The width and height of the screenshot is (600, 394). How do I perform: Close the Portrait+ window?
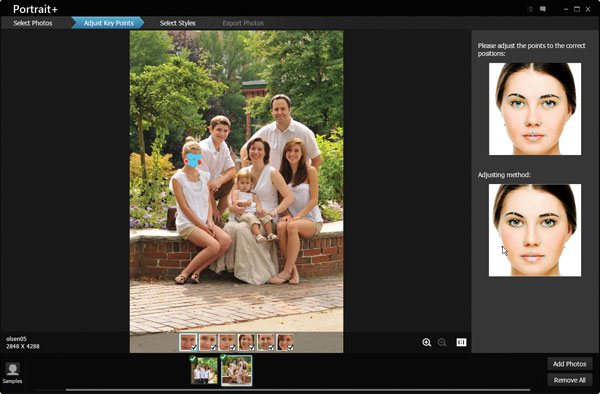pos(588,9)
